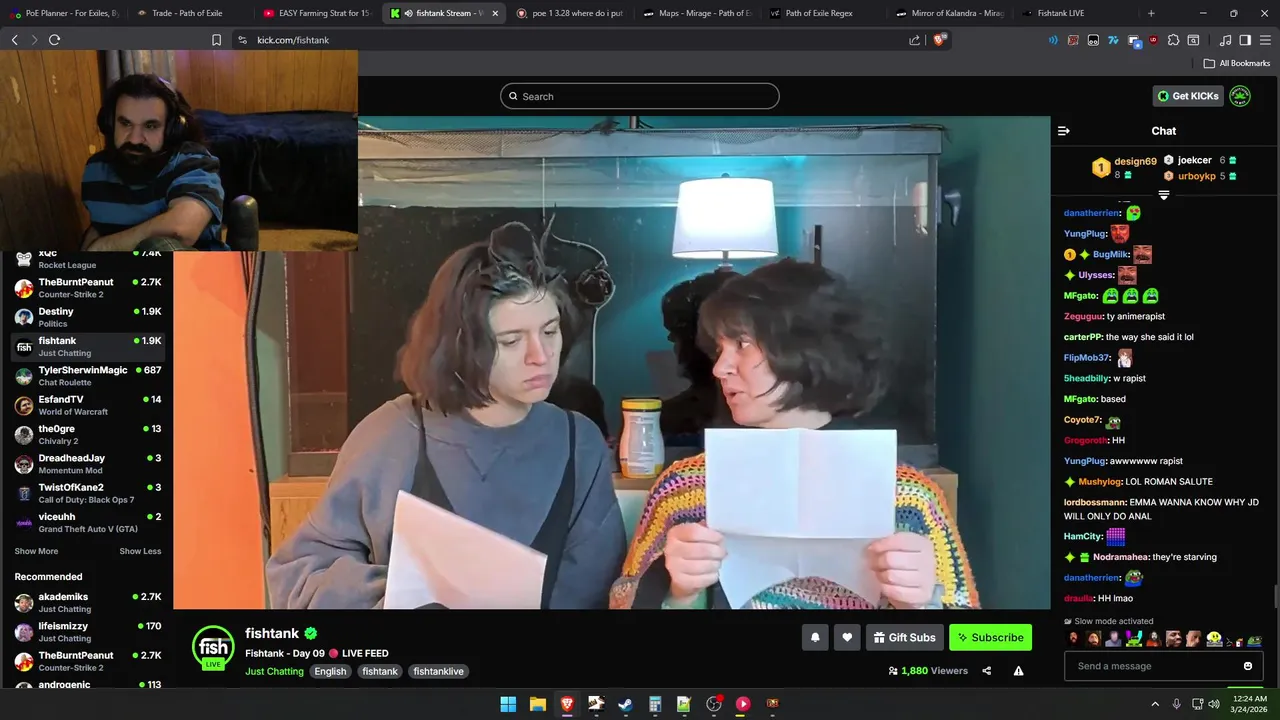Open recommended lifeismizzy channel
The height and width of the screenshot is (720, 1280).
(x=88, y=632)
